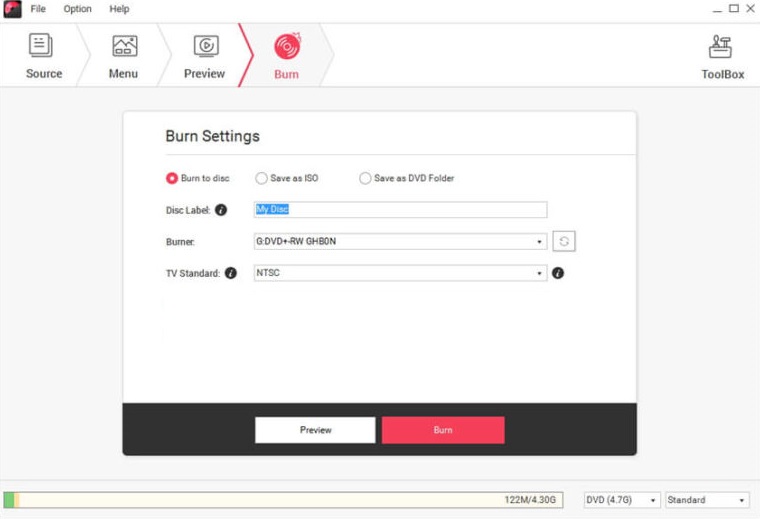Open the File menu

click(38, 9)
